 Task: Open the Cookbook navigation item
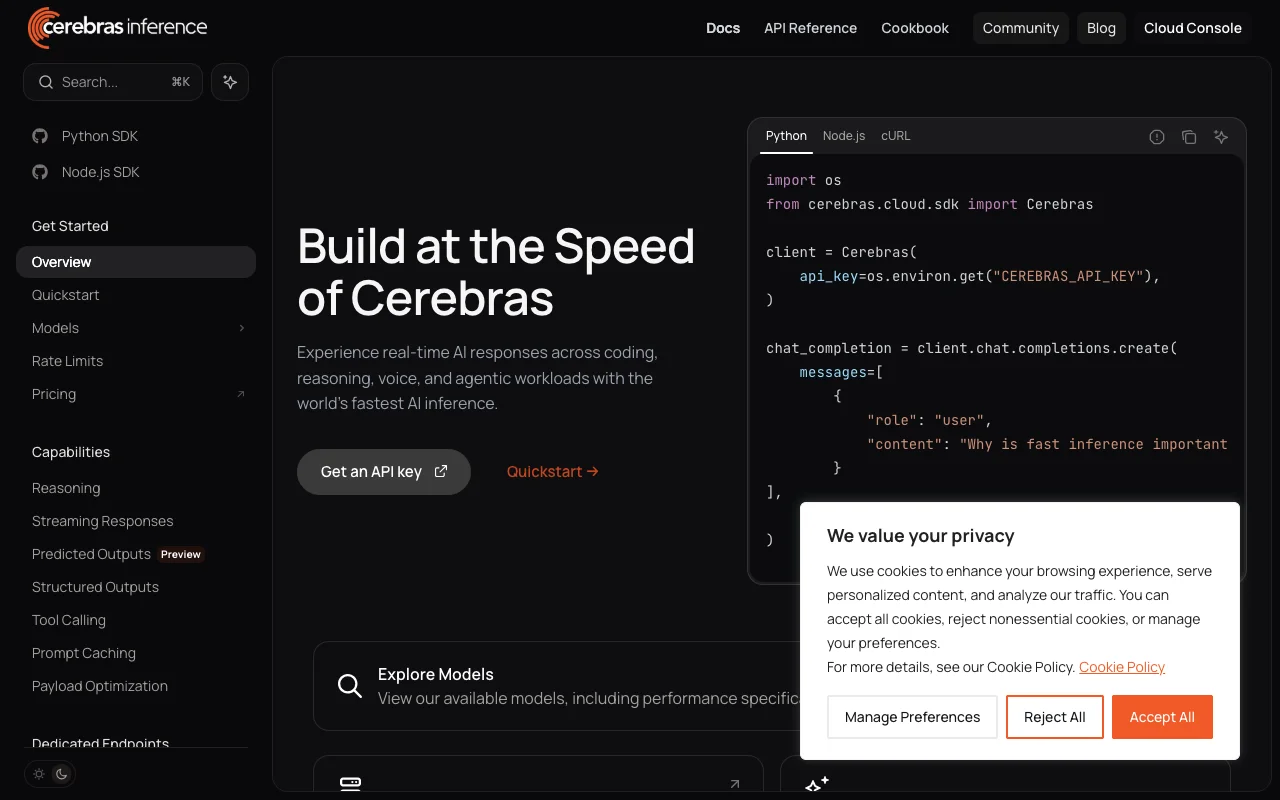(x=915, y=28)
